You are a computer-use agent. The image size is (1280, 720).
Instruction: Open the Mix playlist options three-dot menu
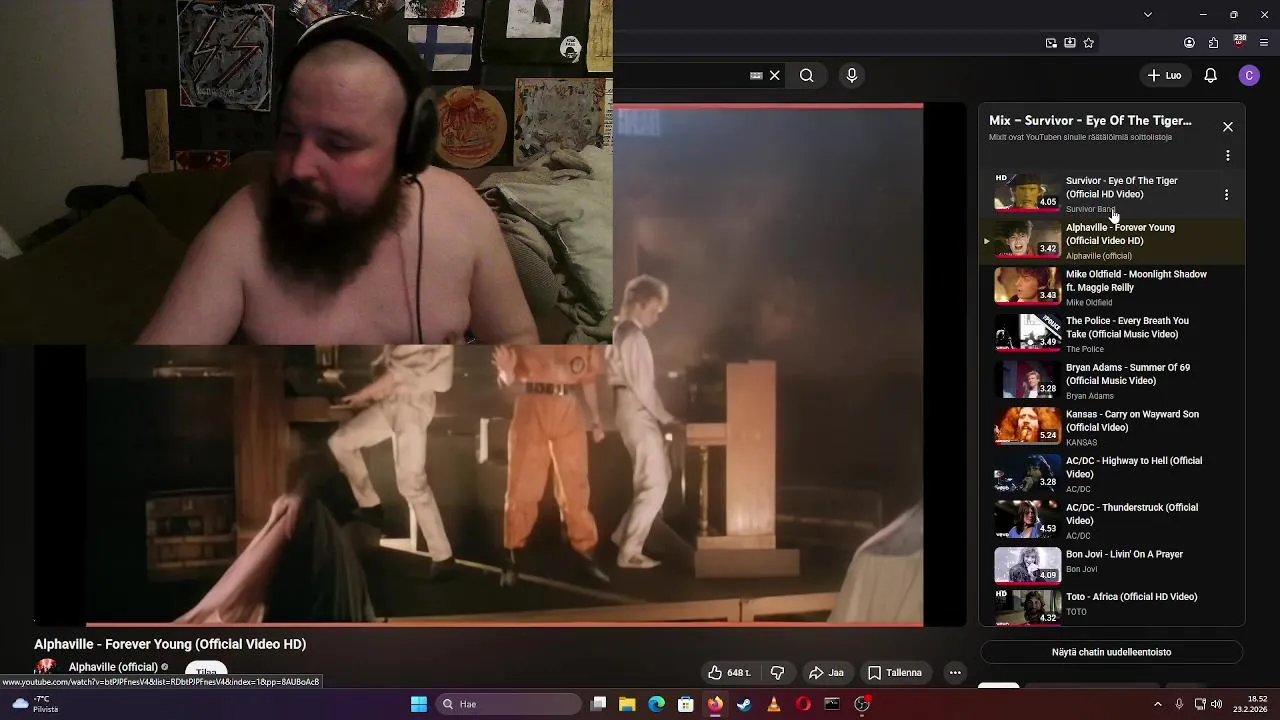tap(1228, 156)
